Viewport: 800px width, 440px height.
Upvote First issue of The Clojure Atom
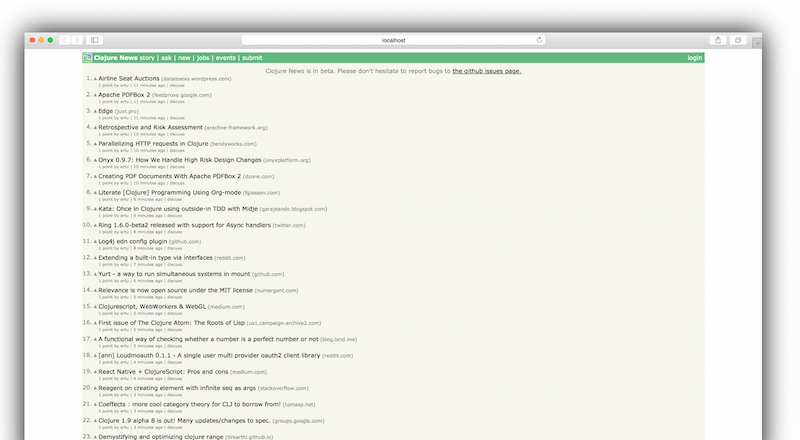(95, 324)
